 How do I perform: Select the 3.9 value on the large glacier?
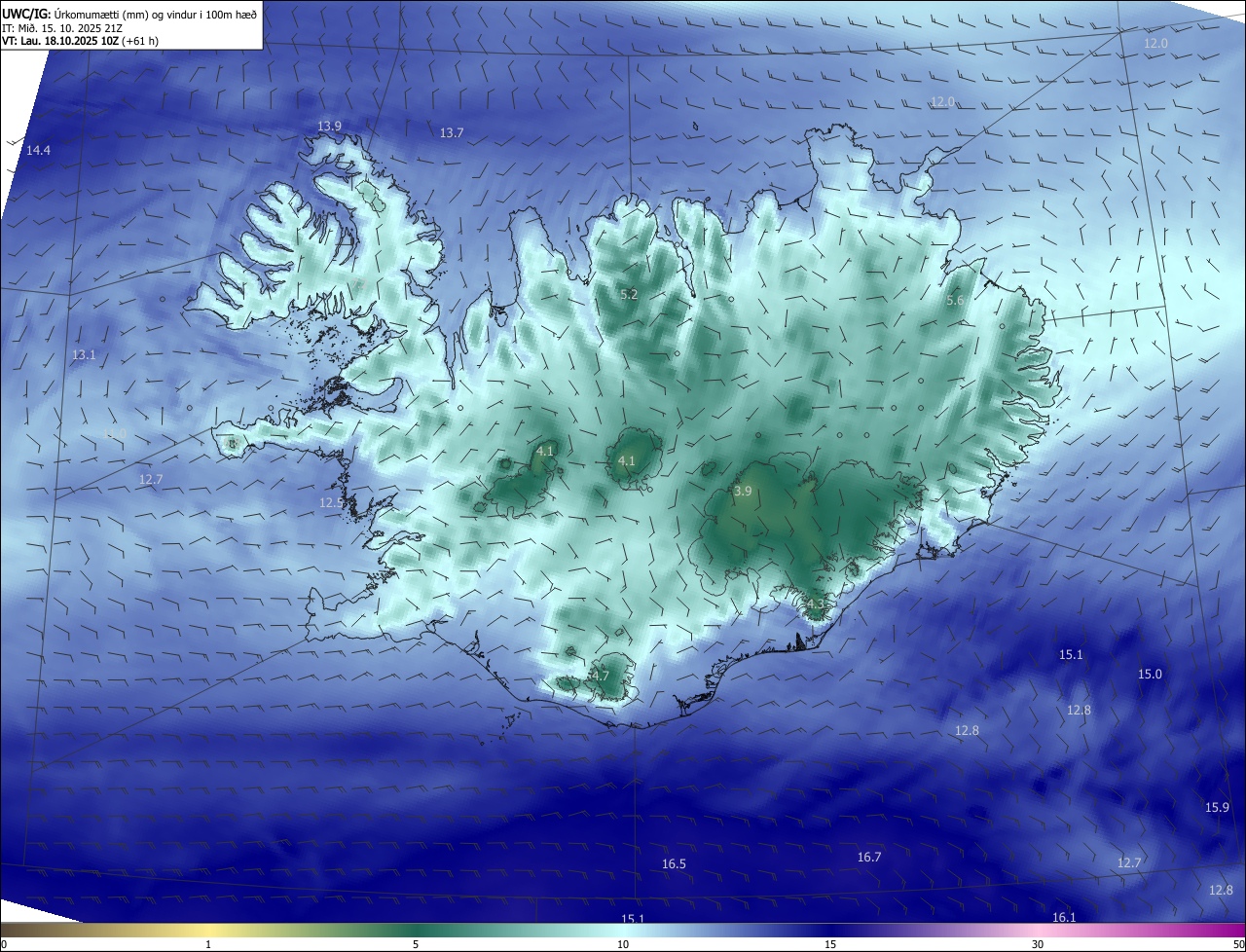[743, 492]
